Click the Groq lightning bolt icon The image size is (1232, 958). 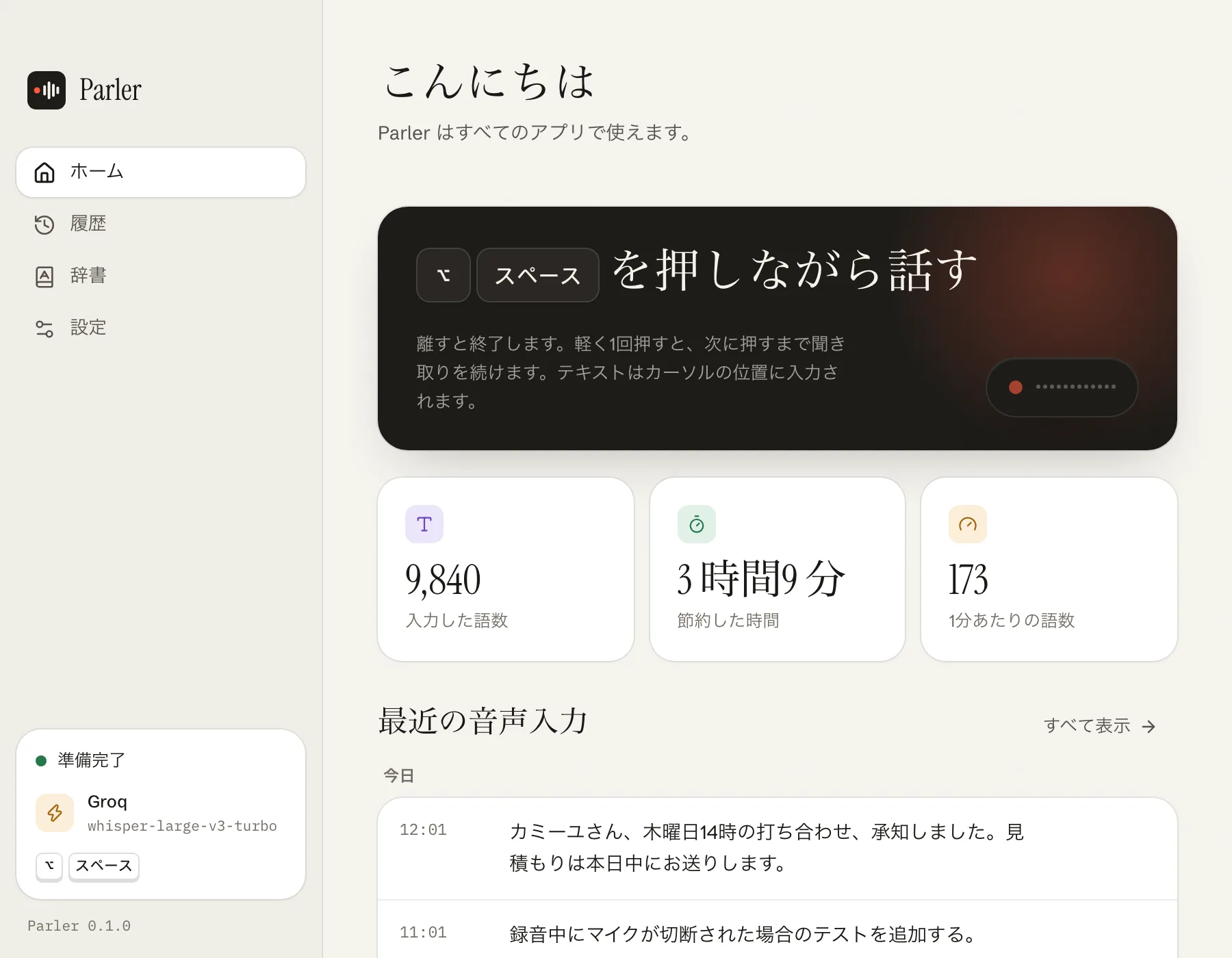pos(55,813)
